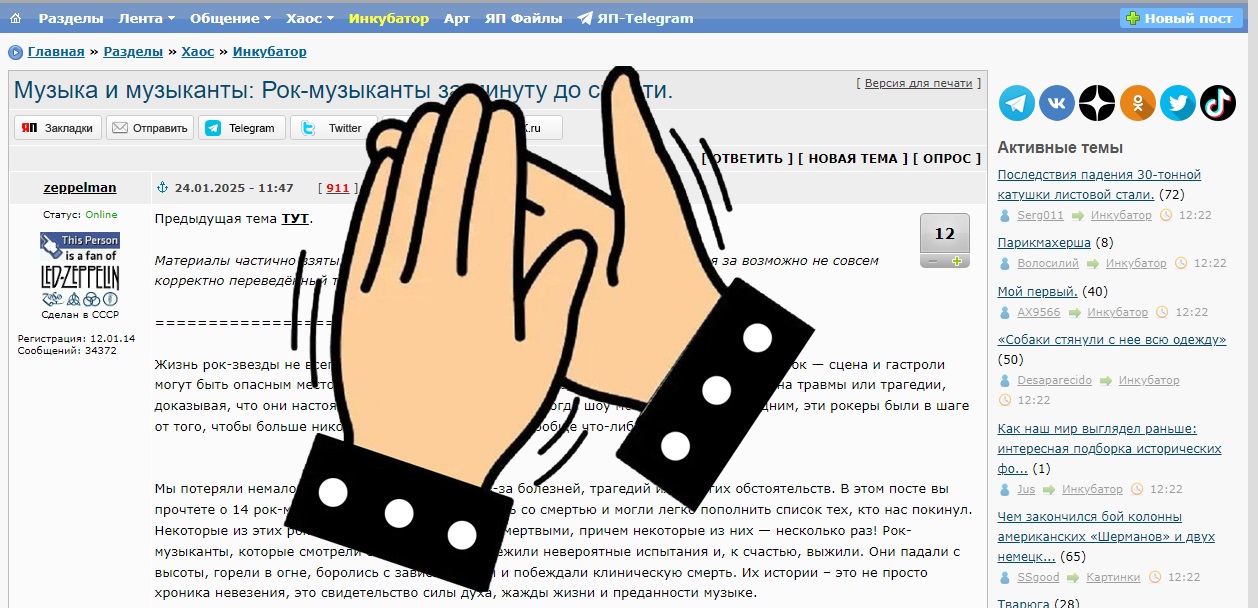The height and width of the screenshot is (608, 1258).
Task: Click the red 911 report link
Action: pyautogui.click(x=338, y=187)
